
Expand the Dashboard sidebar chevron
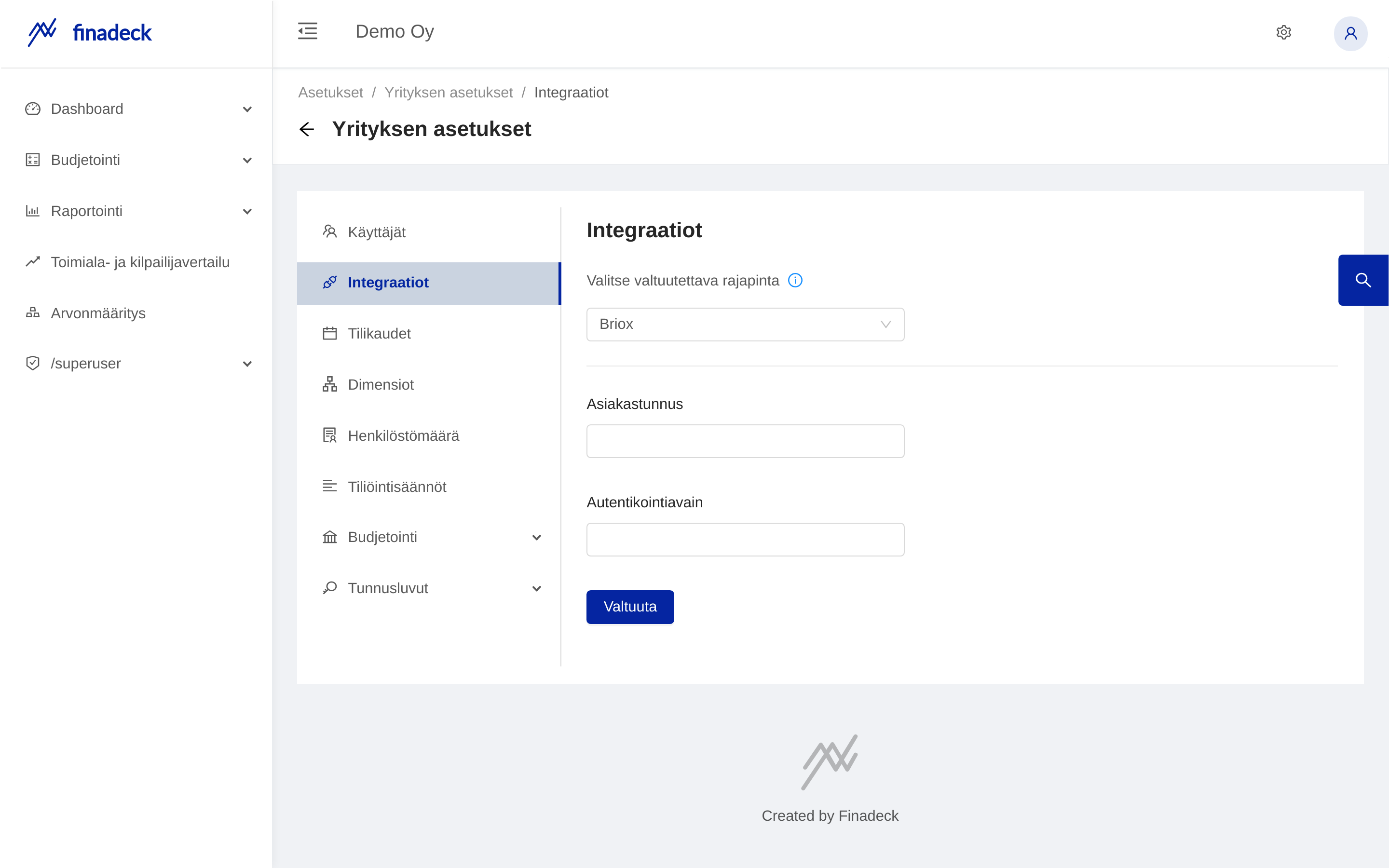point(247,108)
